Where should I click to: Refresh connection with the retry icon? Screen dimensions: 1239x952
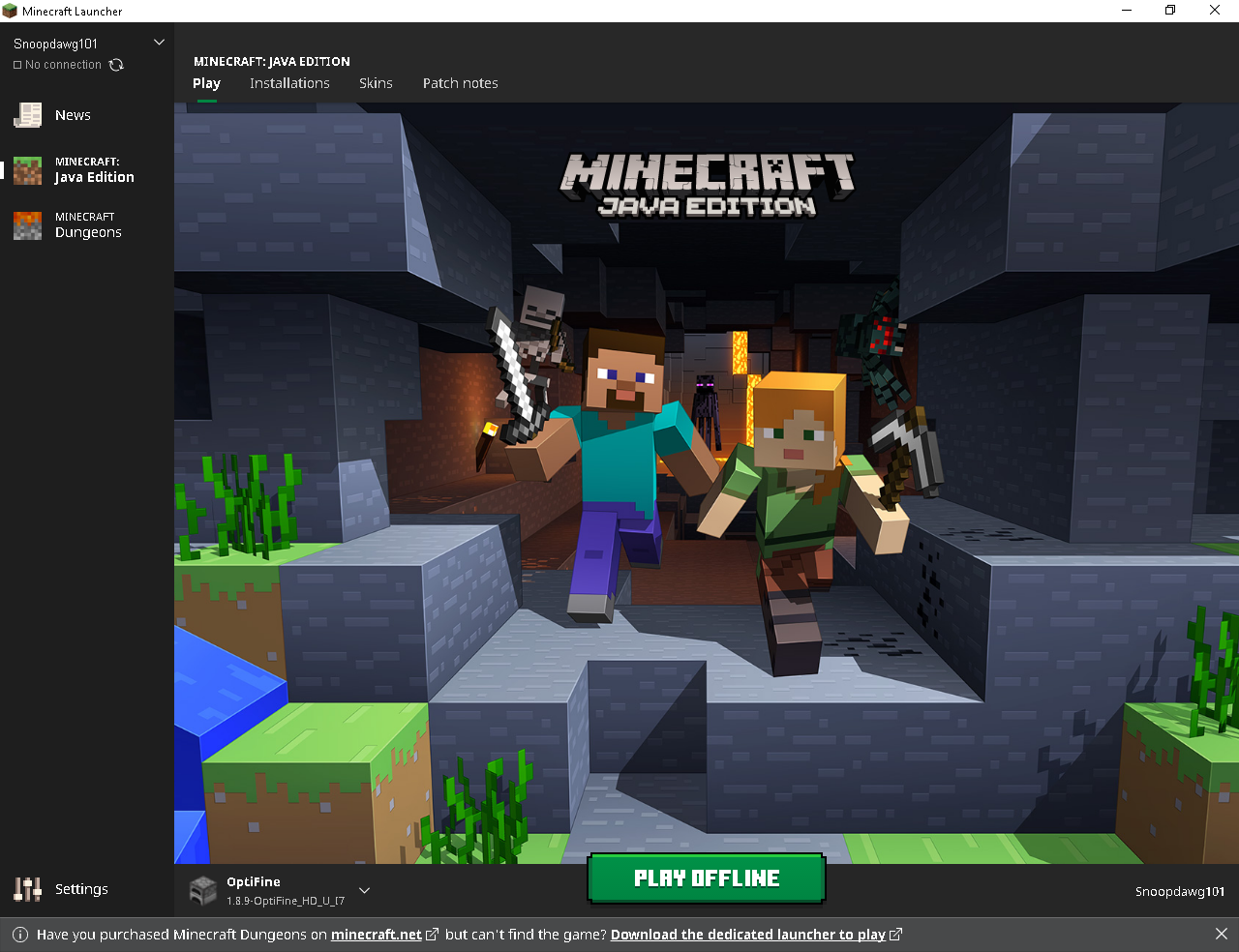(x=116, y=65)
